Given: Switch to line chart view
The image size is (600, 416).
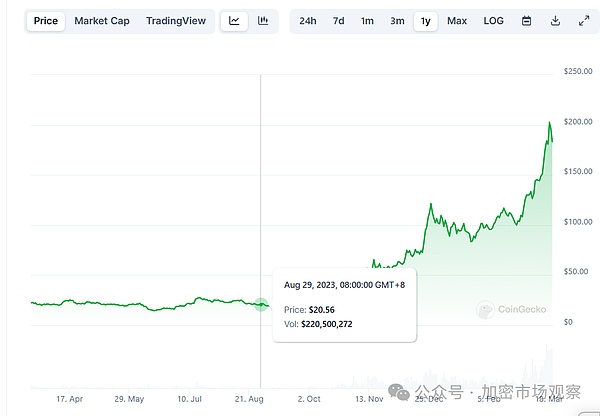Looking at the screenshot, I should pos(234,21).
